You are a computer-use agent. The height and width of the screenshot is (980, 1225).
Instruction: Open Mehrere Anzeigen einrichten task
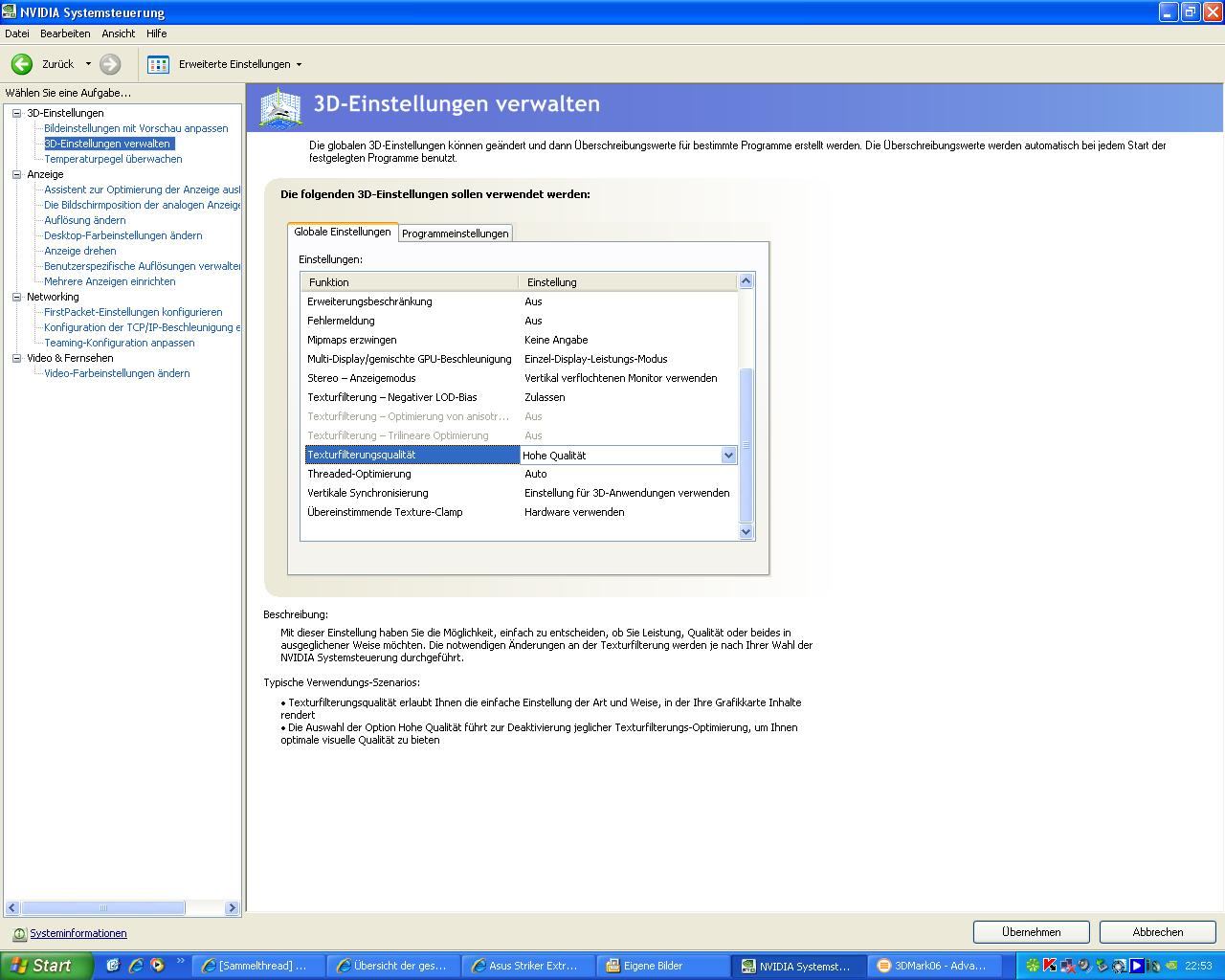click(109, 281)
